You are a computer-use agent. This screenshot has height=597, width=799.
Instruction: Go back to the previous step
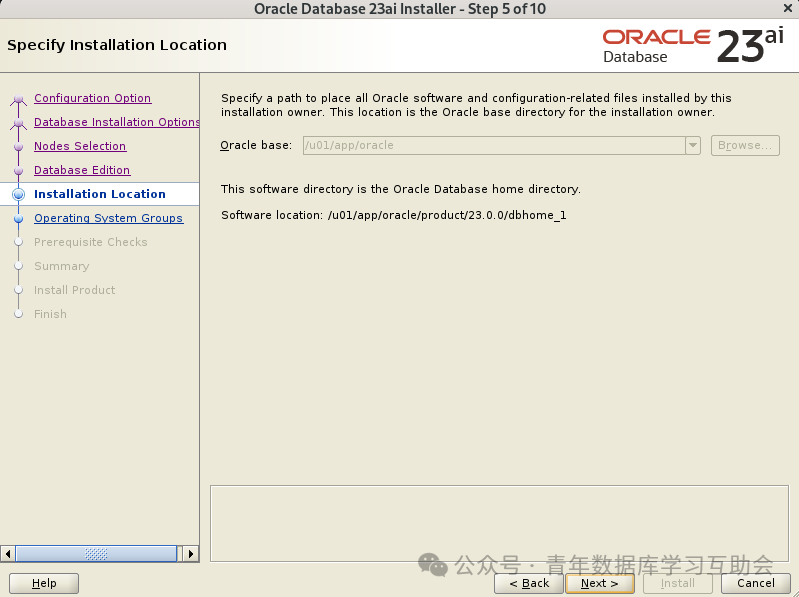pos(529,583)
